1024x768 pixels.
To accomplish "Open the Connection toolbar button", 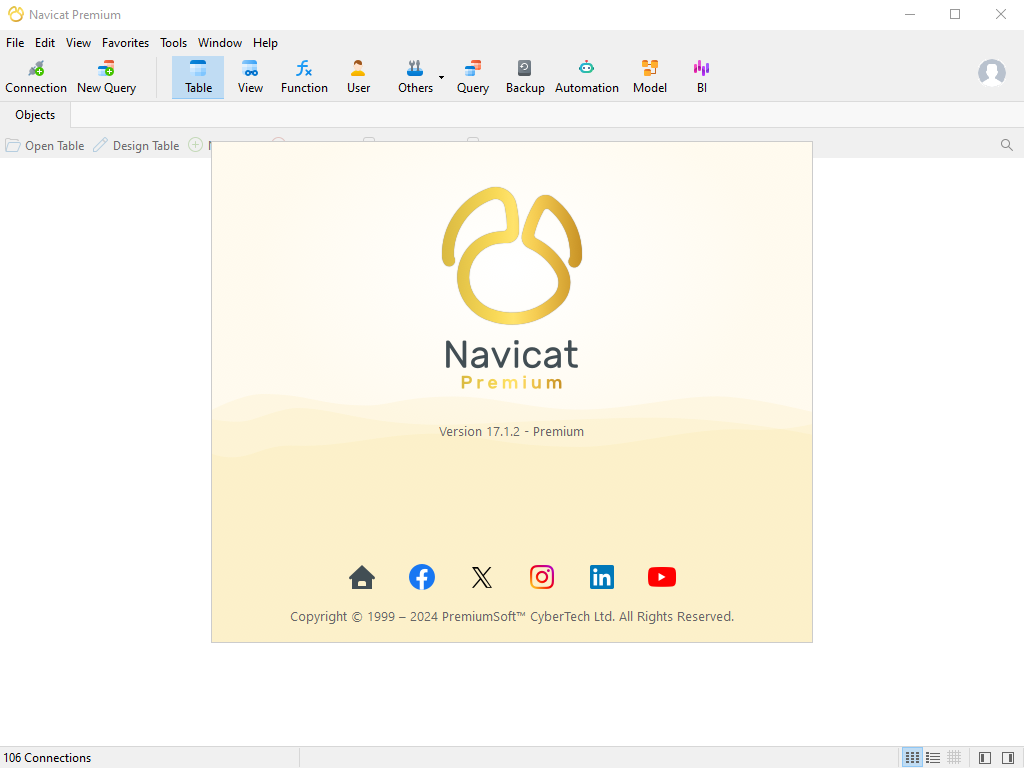I will click(36, 77).
